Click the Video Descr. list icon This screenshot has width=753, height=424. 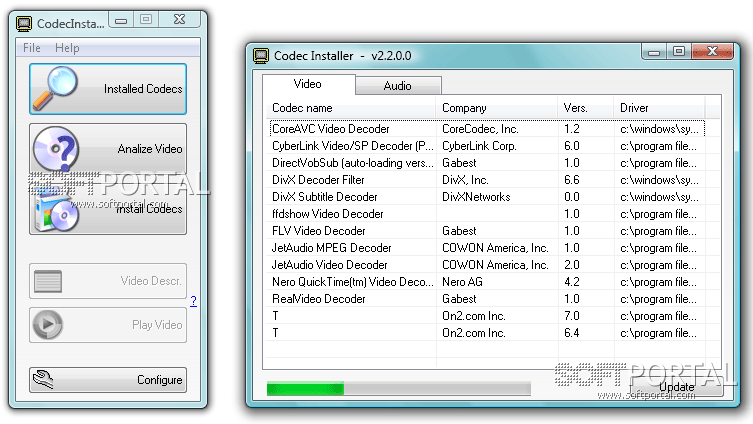coord(48,281)
